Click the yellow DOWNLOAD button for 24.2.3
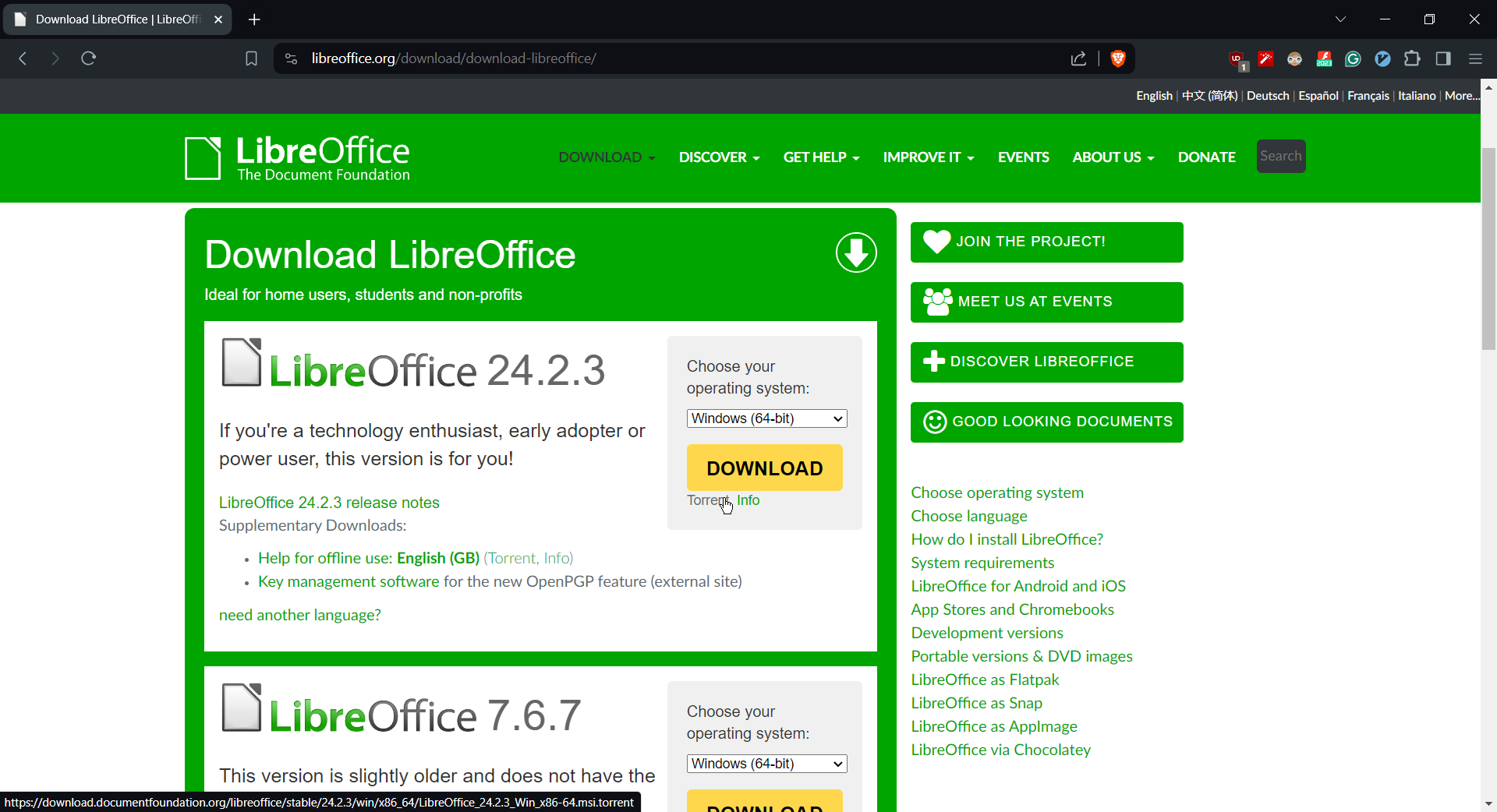 [765, 468]
